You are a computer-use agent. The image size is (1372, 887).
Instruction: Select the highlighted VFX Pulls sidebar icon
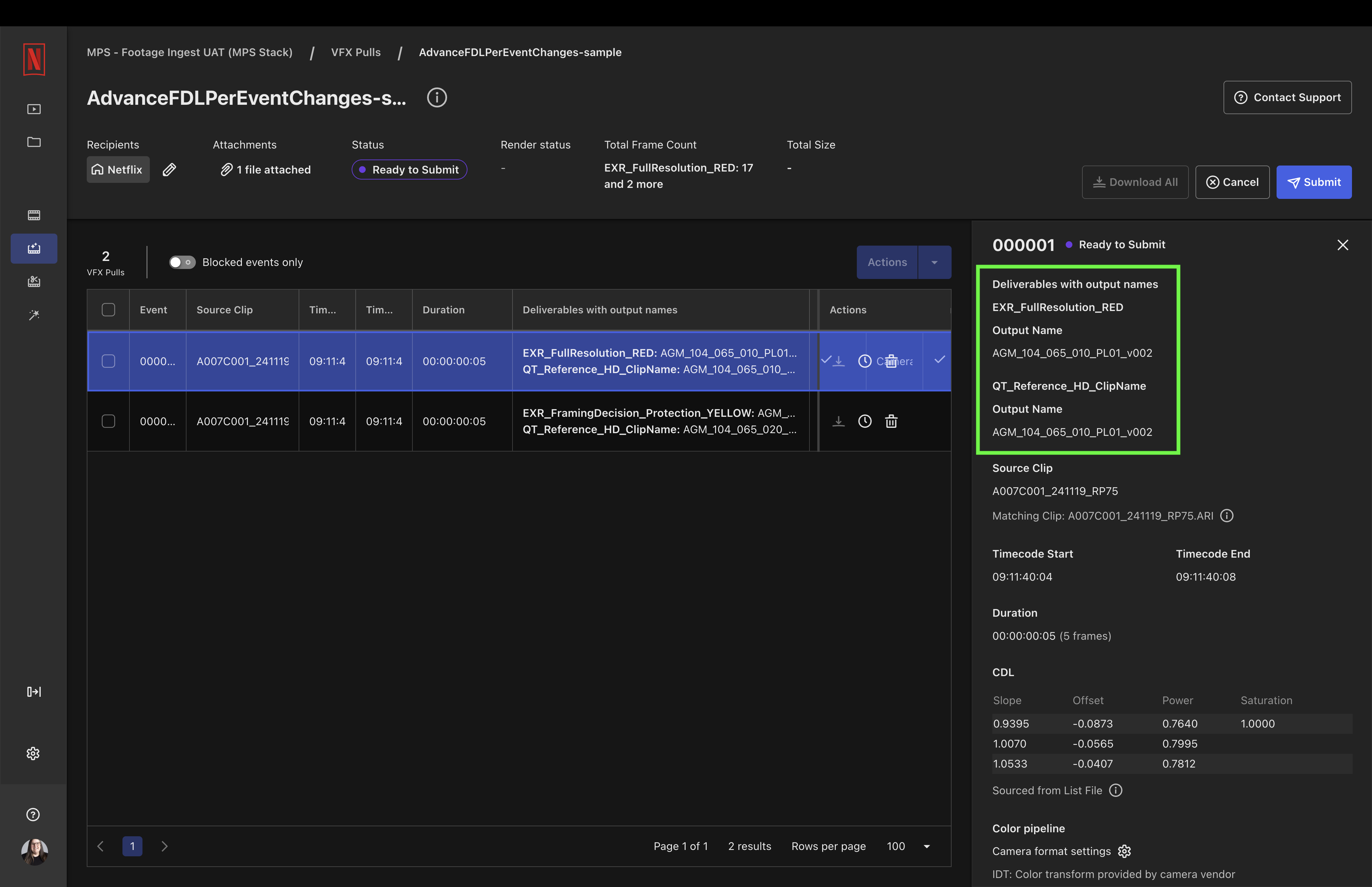click(x=34, y=248)
